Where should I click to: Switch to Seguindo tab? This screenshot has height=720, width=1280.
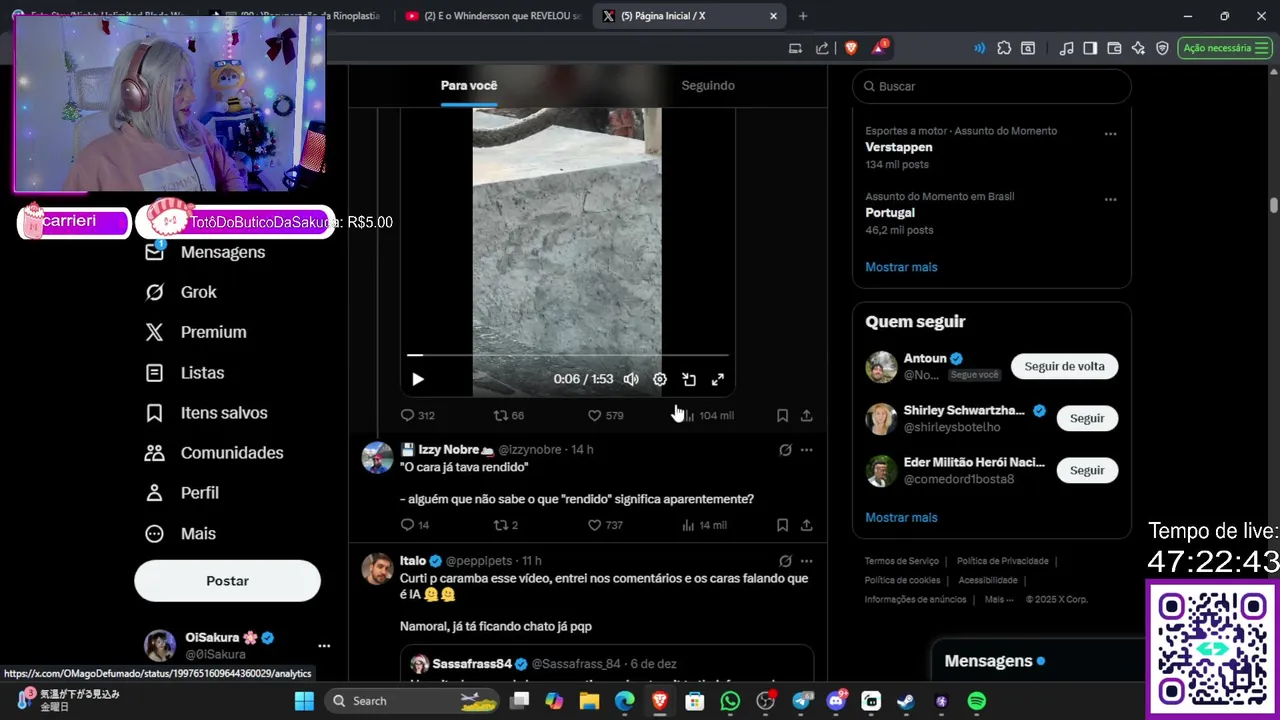(x=708, y=85)
